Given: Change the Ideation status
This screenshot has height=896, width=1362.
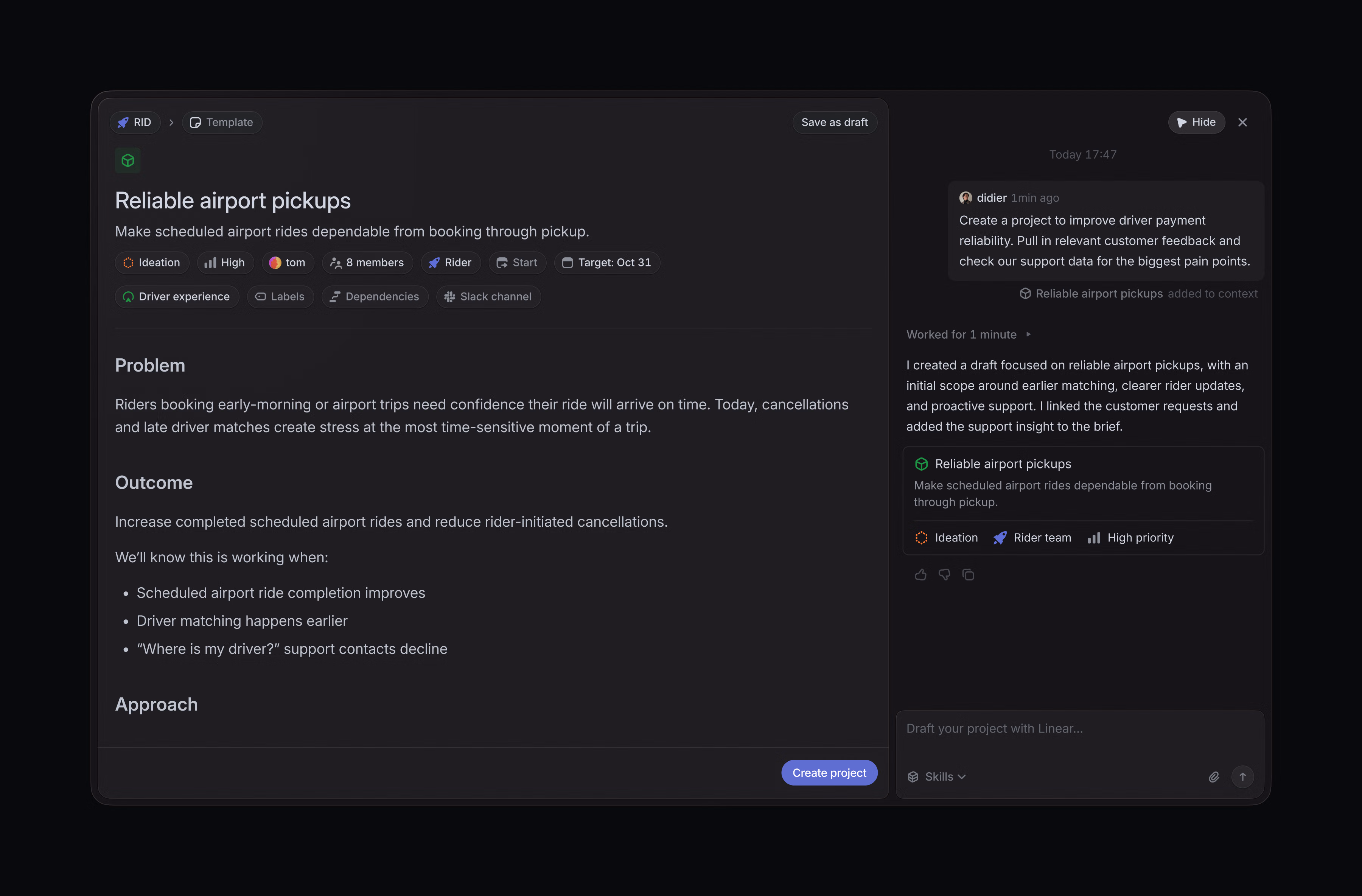Looking at the screenshot, I should tap(152, 263).
